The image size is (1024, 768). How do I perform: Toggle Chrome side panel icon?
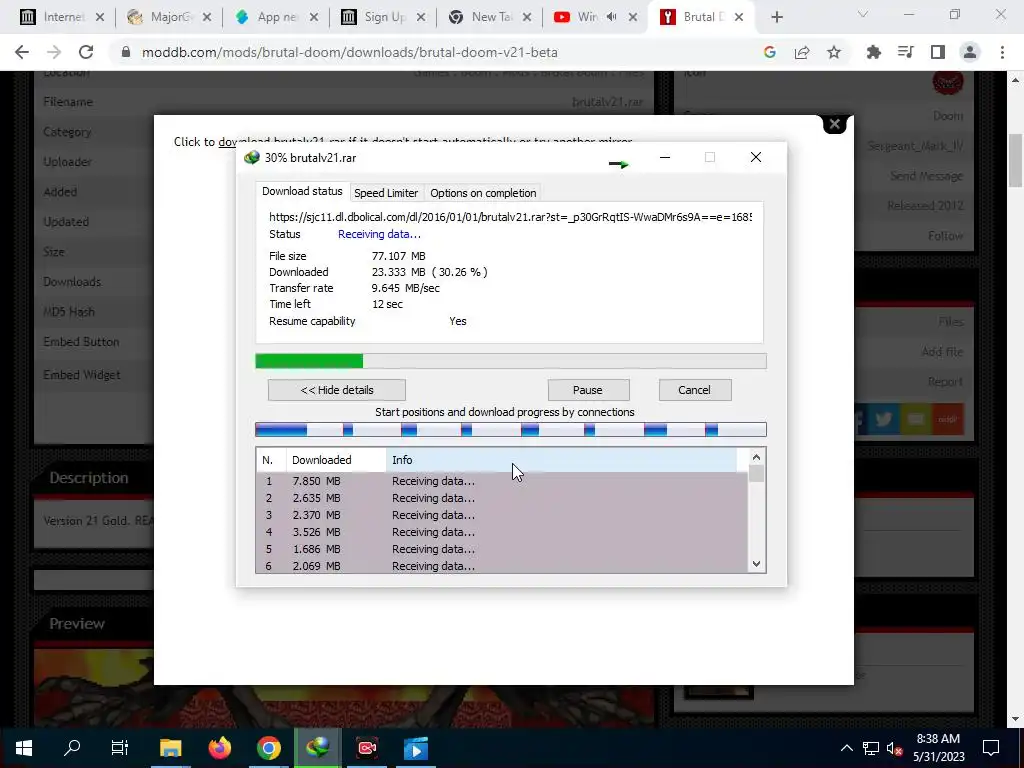pos(938,52)
